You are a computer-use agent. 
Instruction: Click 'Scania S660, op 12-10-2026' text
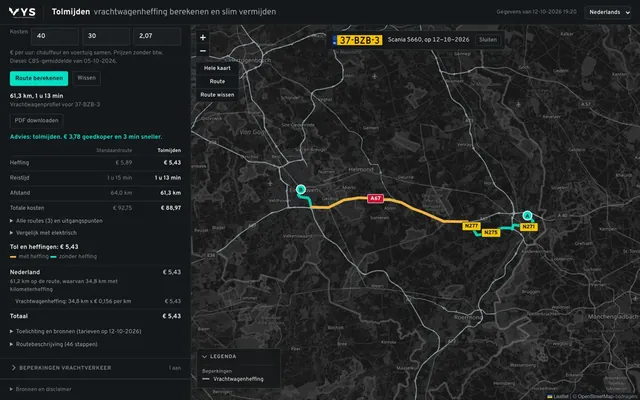click(428, 40)
